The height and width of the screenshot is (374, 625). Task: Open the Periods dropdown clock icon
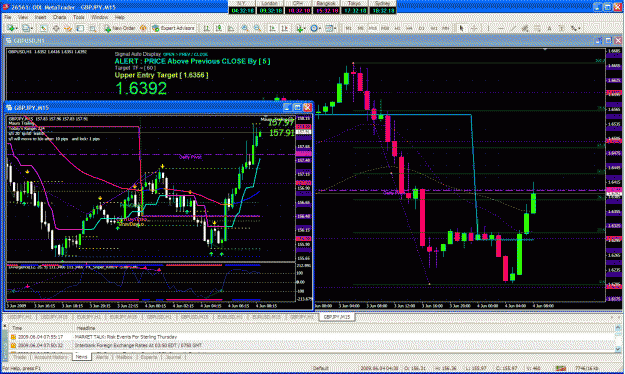[315, 28]
